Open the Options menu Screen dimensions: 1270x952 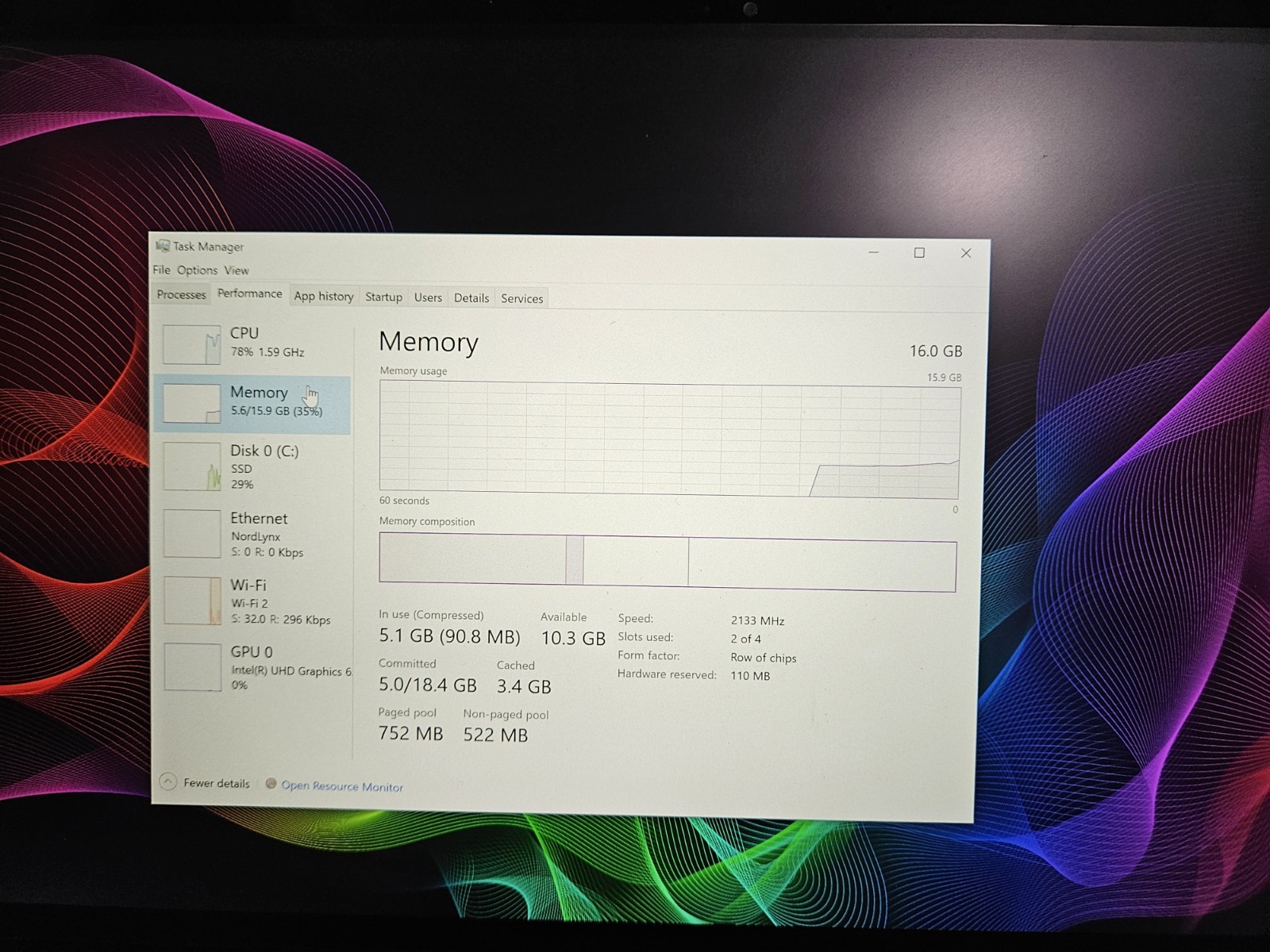point(197,270)
